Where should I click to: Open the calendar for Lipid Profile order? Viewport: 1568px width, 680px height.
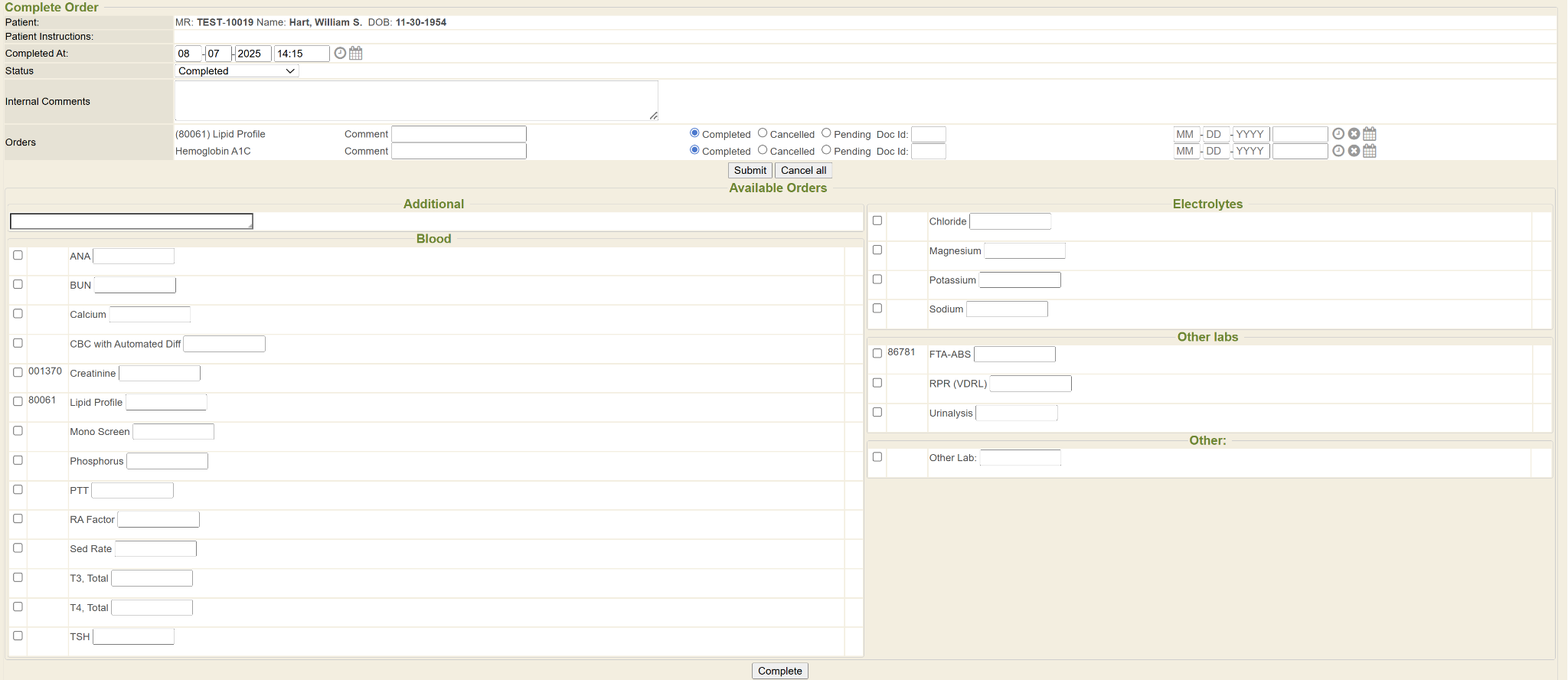click(1370, 134)
